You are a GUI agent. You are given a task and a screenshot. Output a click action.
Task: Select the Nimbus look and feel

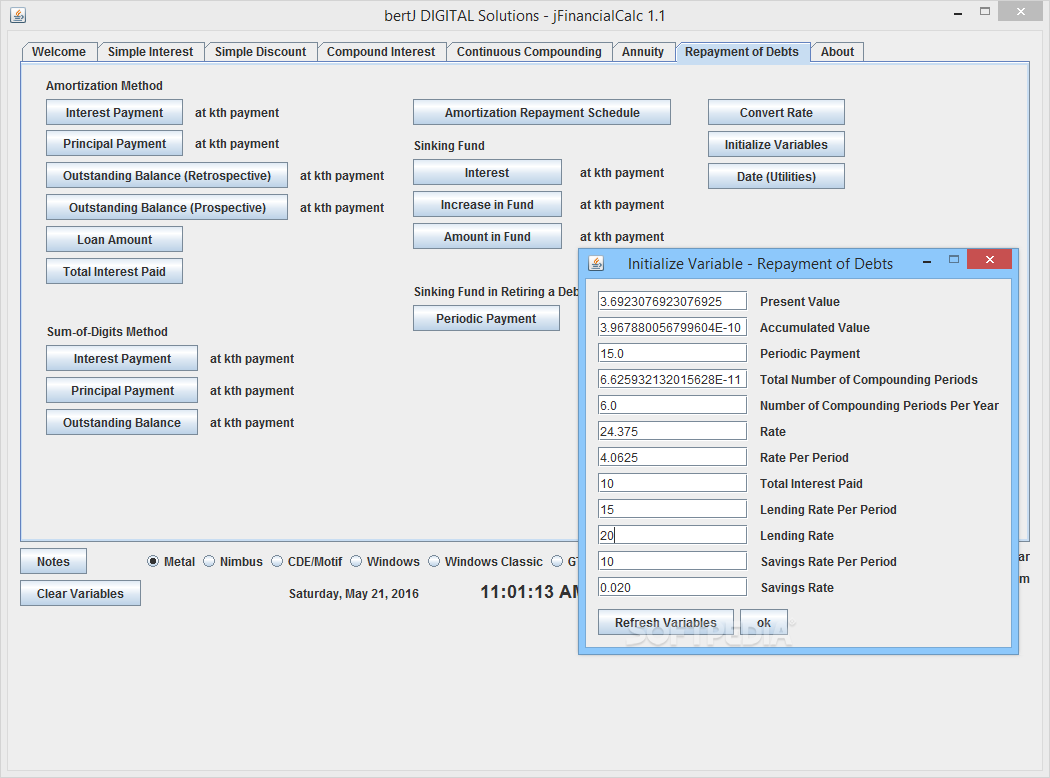tap(233, 562)
